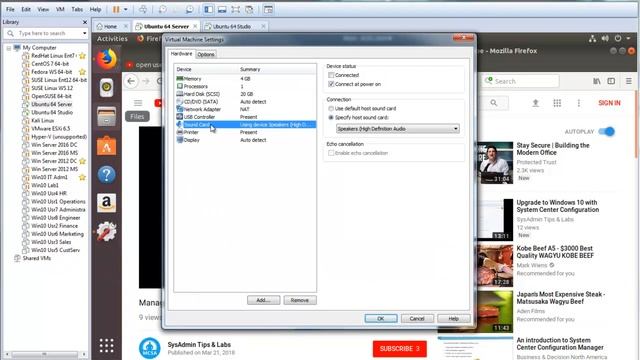Open Firefox from the Ubuntu dock

pos(107,59)
